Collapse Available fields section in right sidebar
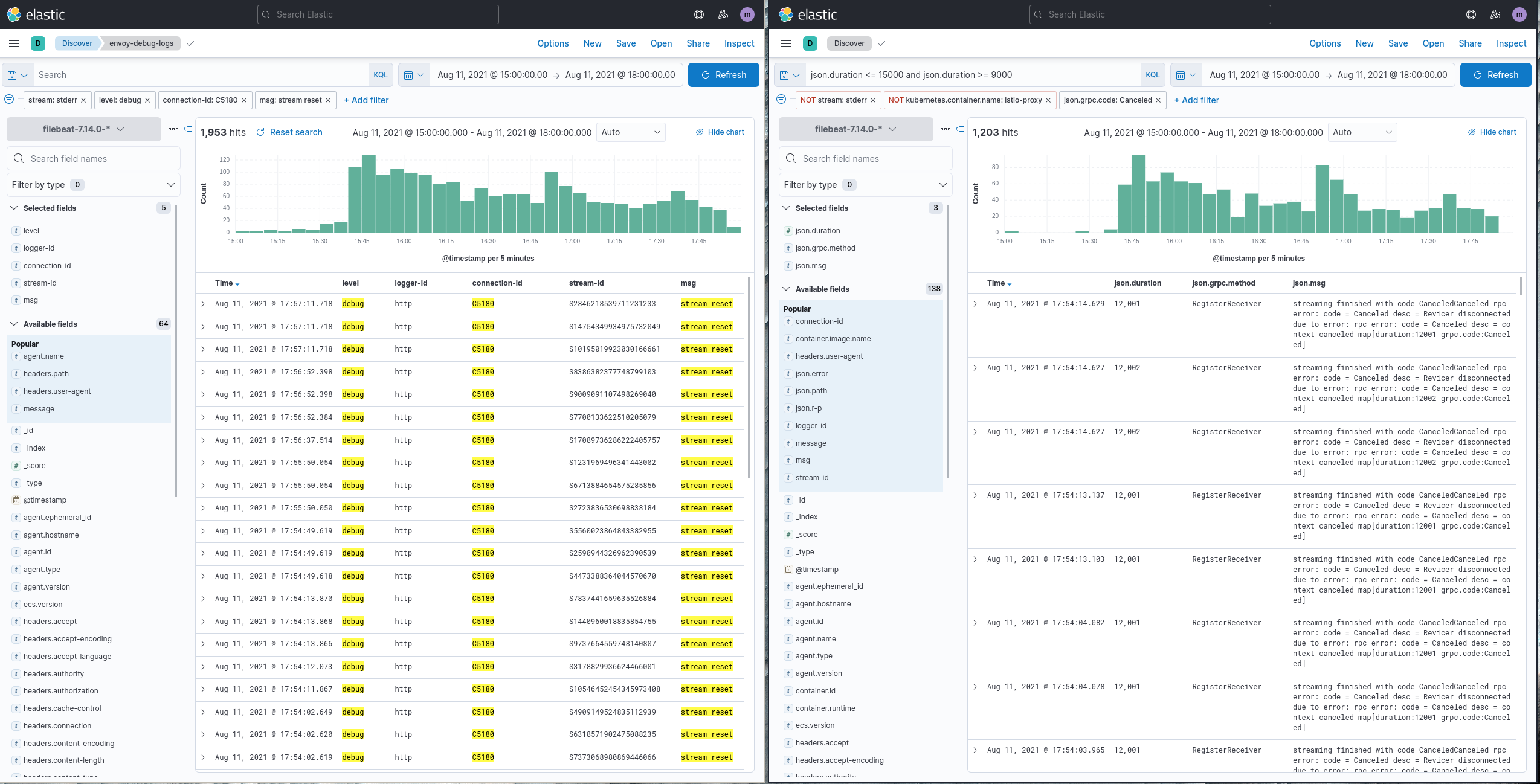Viewport: 1540px width, 784px height. pos(786,289)
